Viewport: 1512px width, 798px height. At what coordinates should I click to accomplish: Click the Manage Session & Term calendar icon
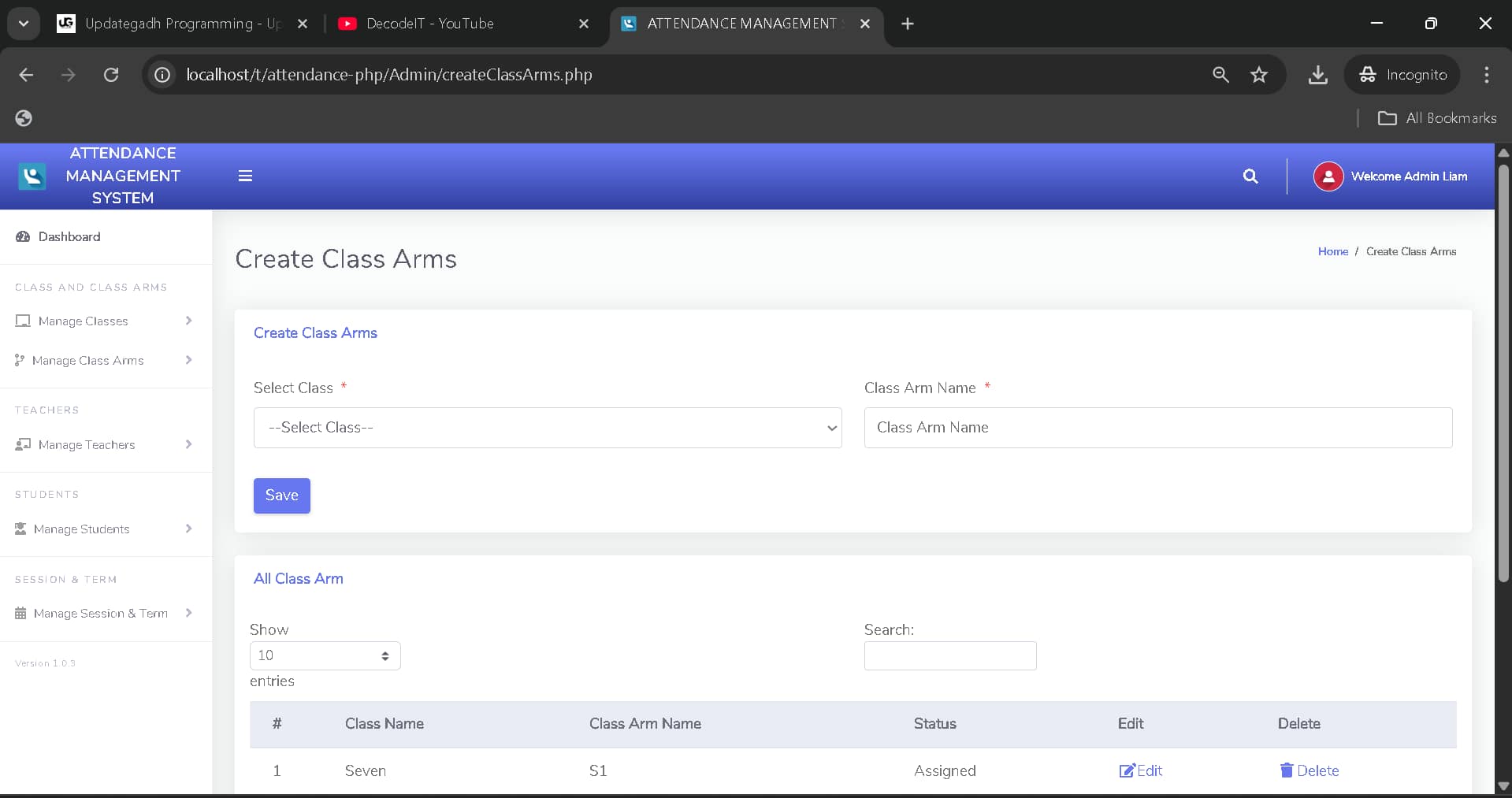pyautogui.click(x=20, y=613)
